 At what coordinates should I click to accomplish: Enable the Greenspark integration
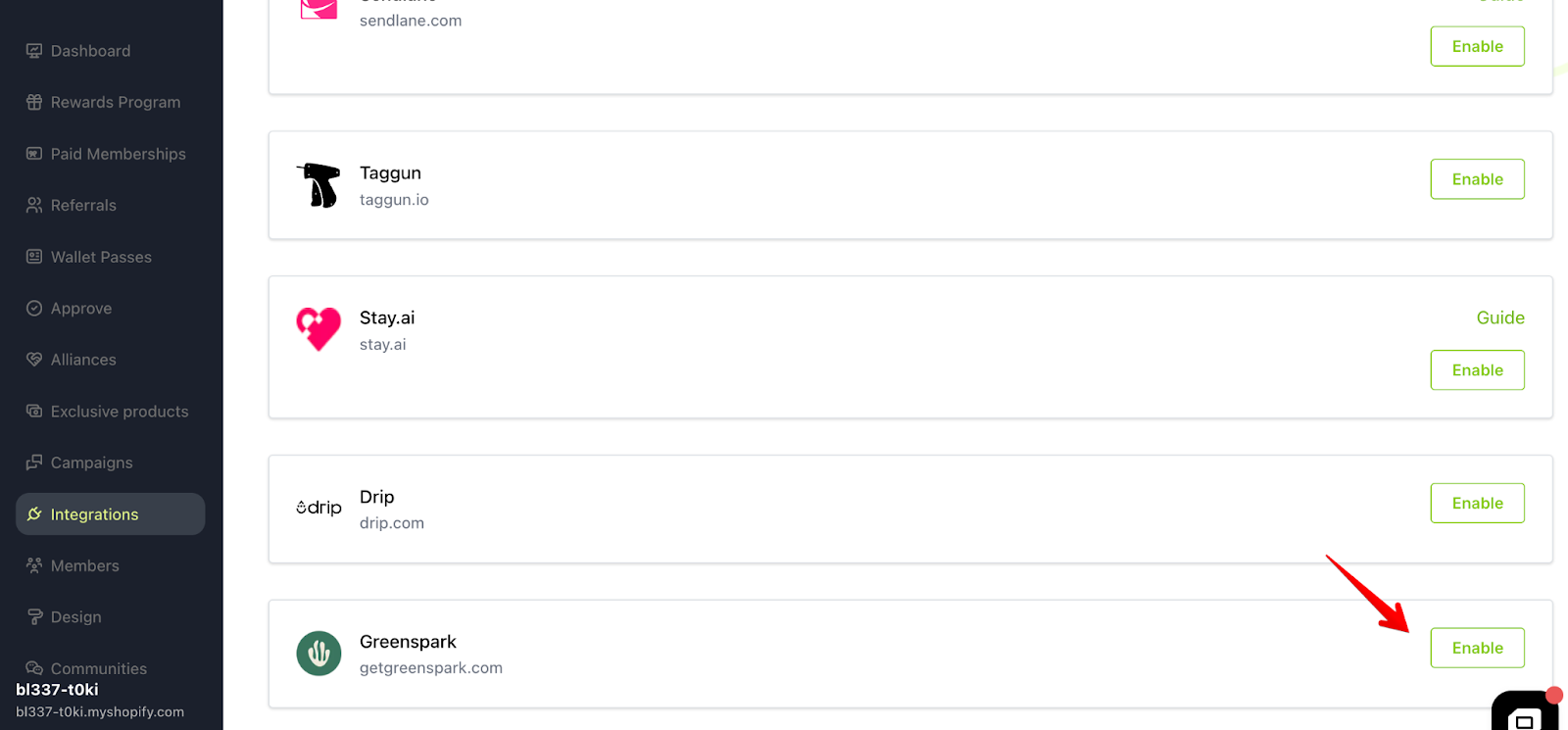coord(1477,648)
